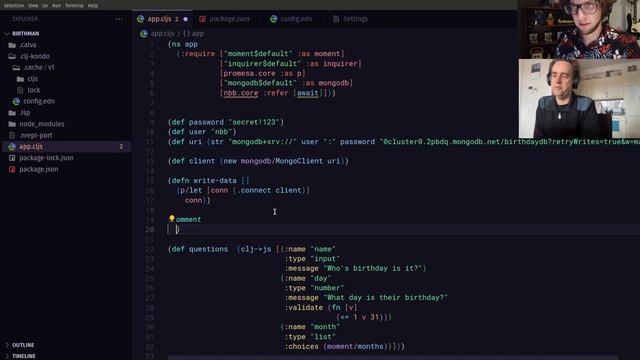Image resolution: width=640 pixels, height=360 pixels.
Task: Click the .lsp folder icon
Action: (x=12, y=113)
